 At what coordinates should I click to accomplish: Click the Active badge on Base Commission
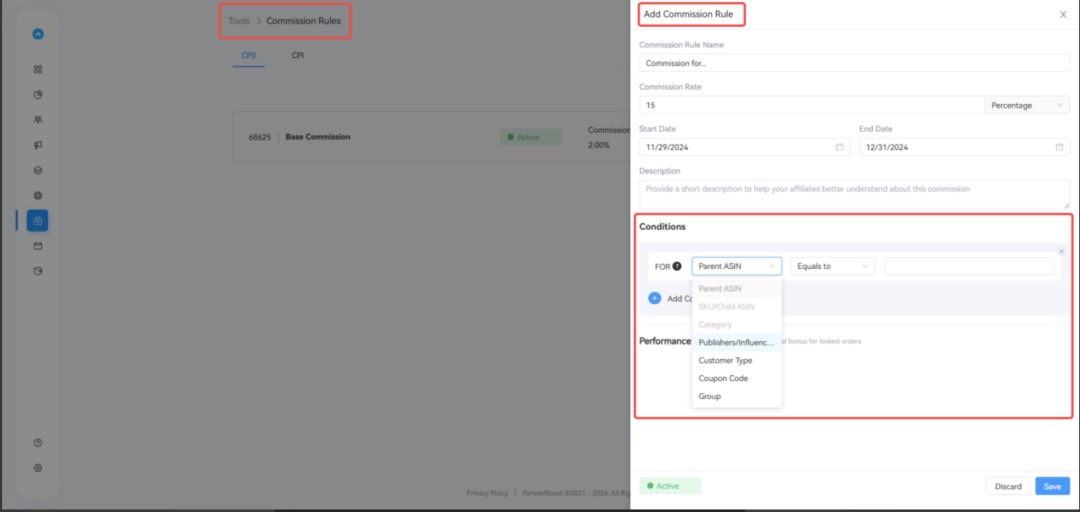coord(530,137)
